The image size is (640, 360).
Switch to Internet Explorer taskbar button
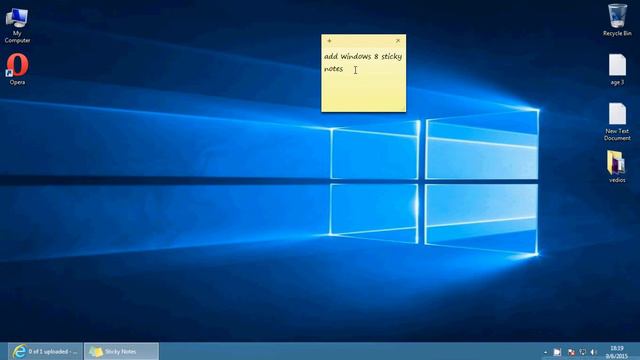(x=45, y=351)
